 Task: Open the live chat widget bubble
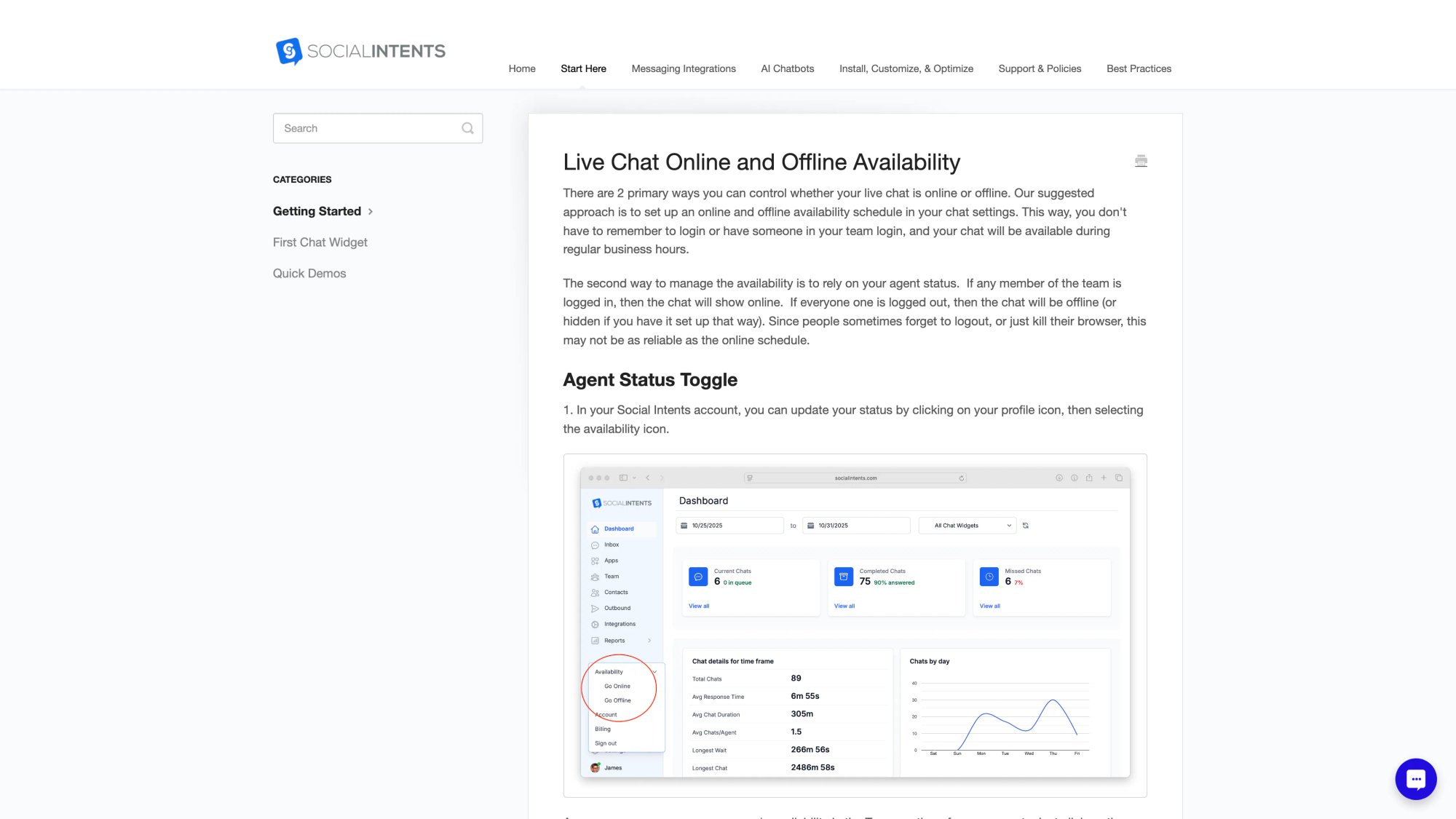tap(1415, 778)
